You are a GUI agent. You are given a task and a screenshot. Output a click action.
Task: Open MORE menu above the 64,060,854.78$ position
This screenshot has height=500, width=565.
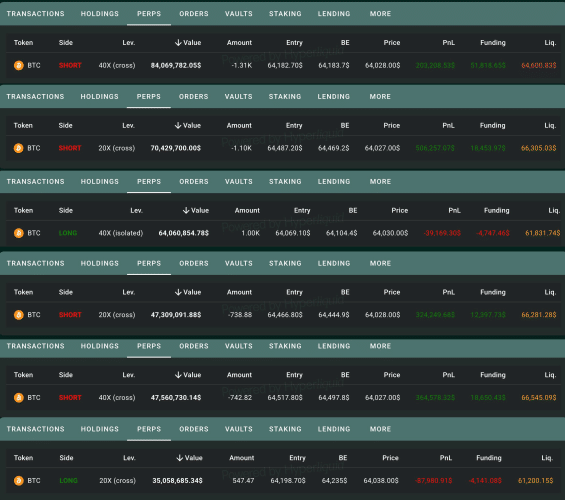[380, 182]
